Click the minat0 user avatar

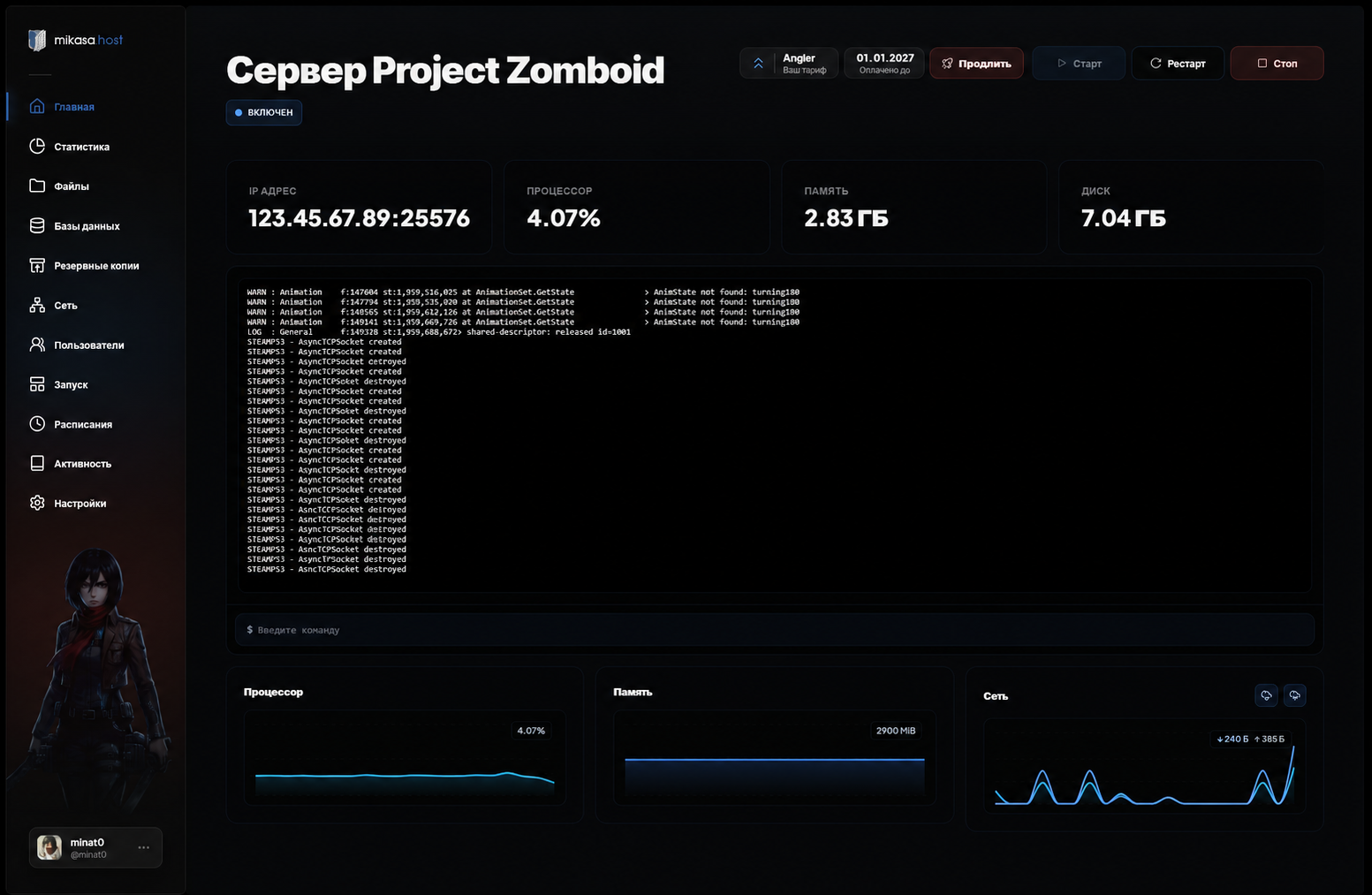(49, 847)
